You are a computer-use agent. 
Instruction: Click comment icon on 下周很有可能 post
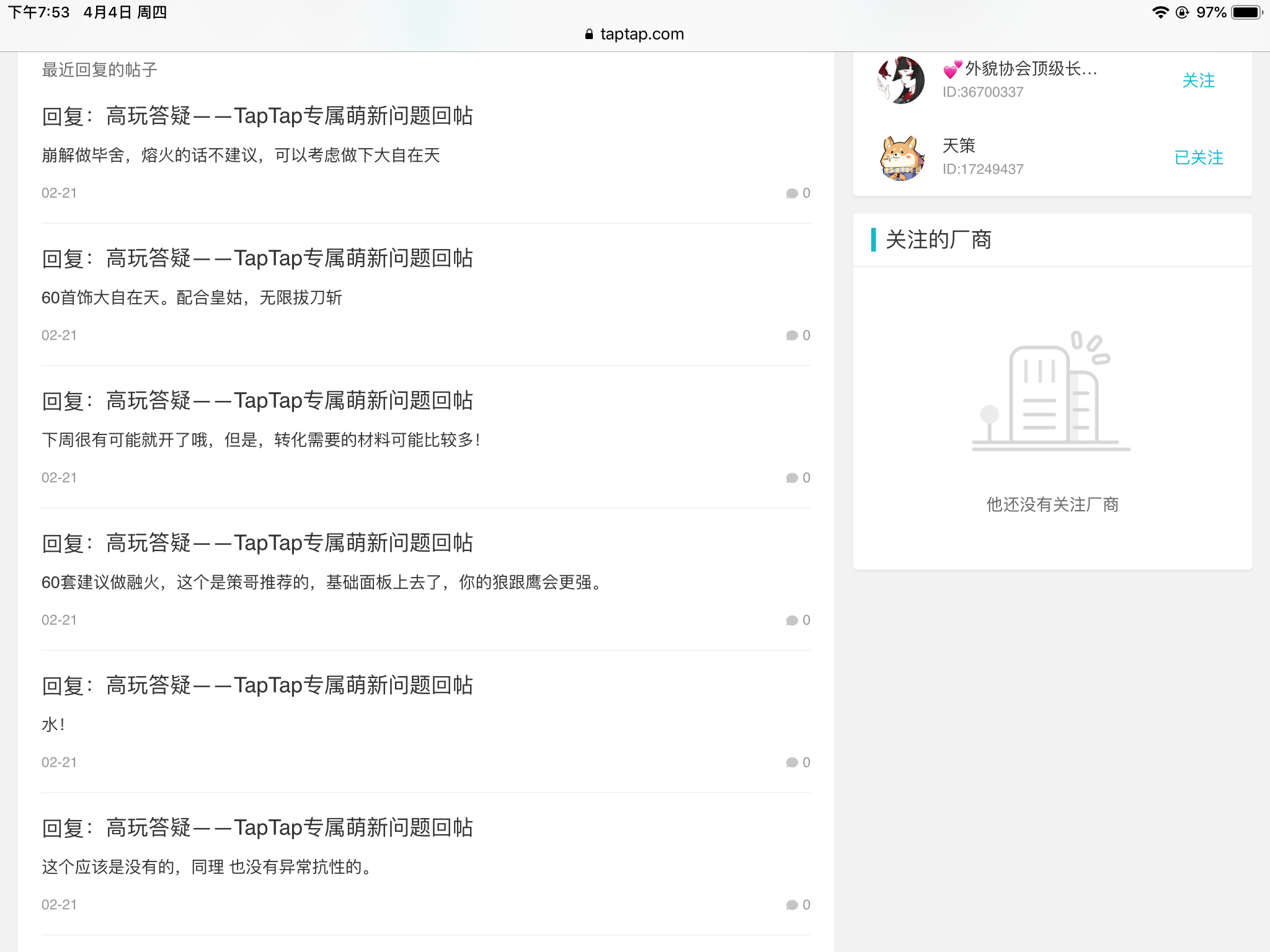tap(792, 478)
